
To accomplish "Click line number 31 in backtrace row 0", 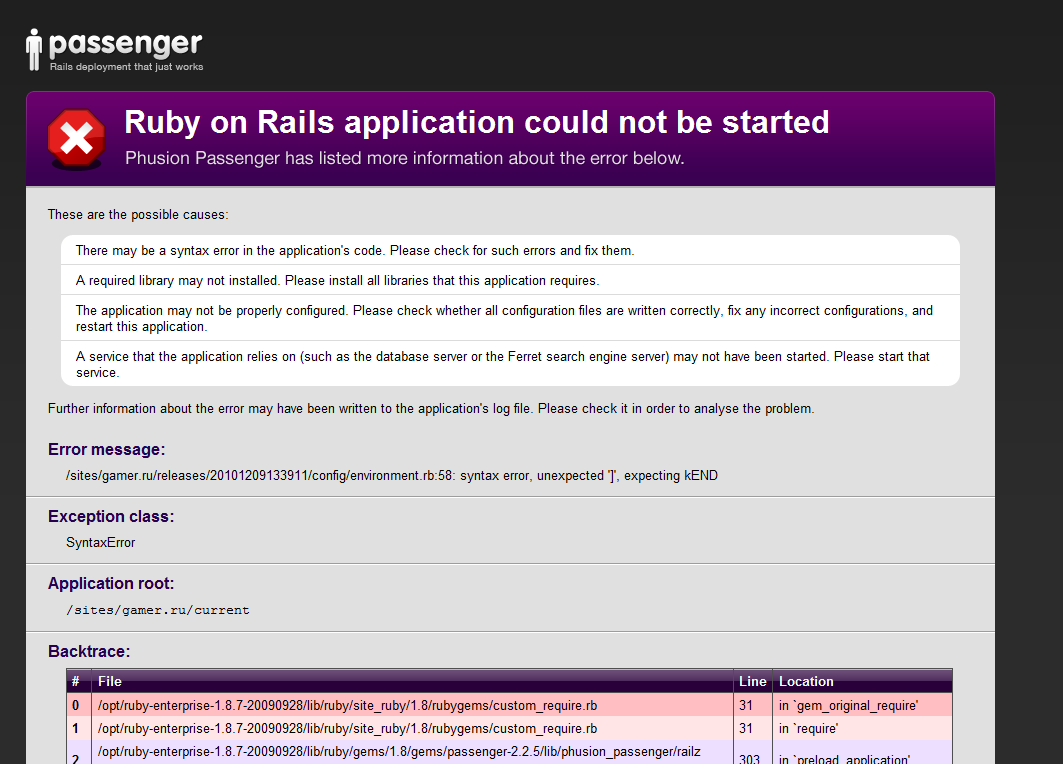I will (746, 706).
